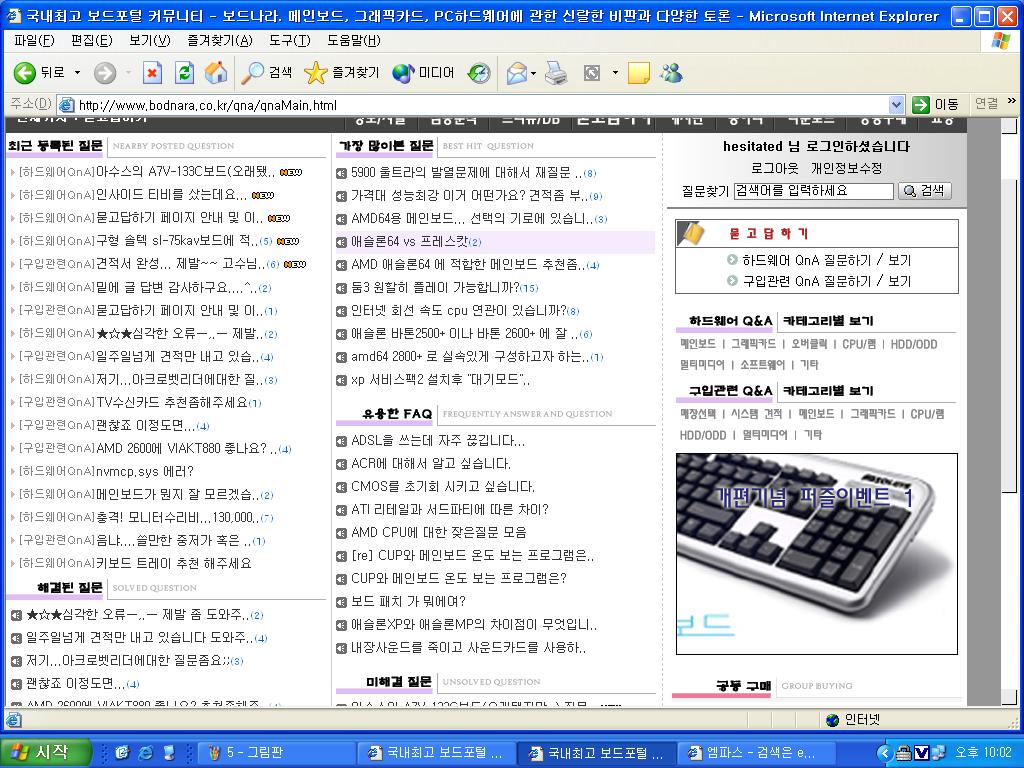Click the 검색 button beside question search

[925, 191]
